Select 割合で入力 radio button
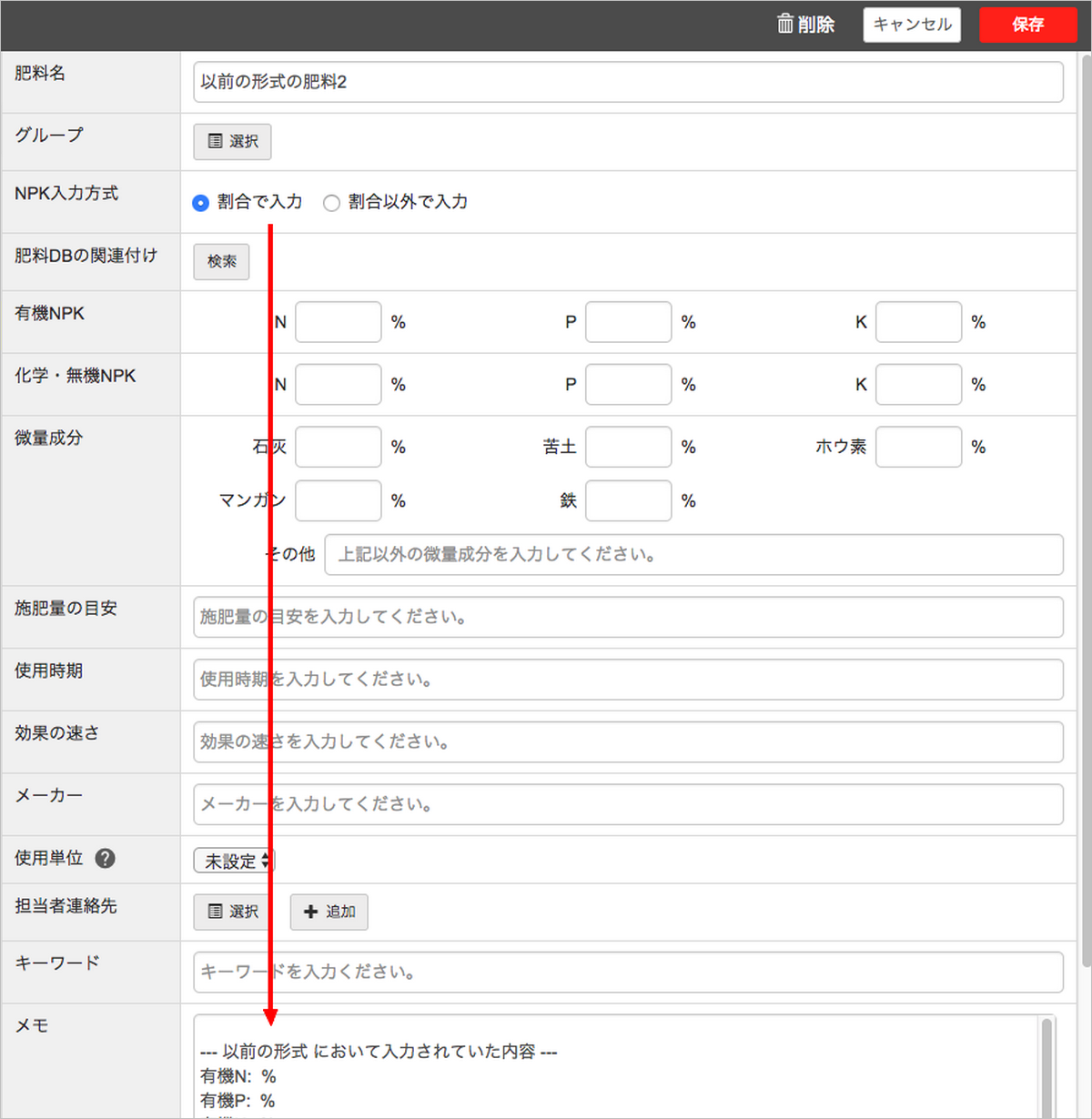Viewport: 1092px width, 1119px height. click(201, 203)
